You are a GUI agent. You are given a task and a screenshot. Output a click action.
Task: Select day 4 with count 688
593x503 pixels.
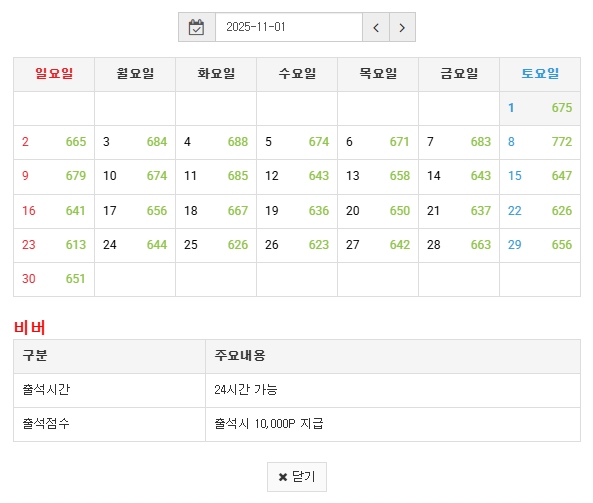[216, 142]
